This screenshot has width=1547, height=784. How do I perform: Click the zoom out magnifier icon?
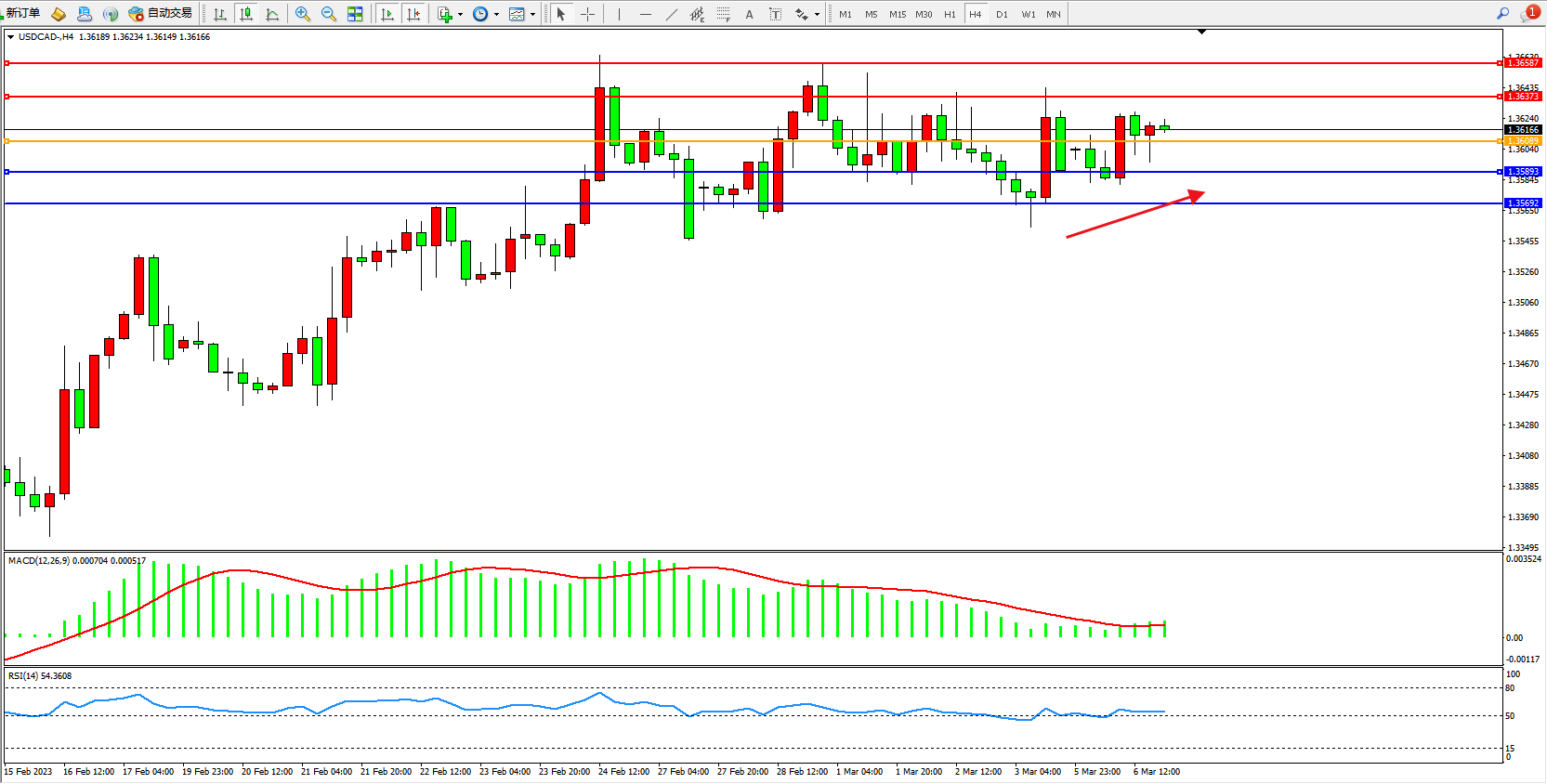(x=328, y=14)
